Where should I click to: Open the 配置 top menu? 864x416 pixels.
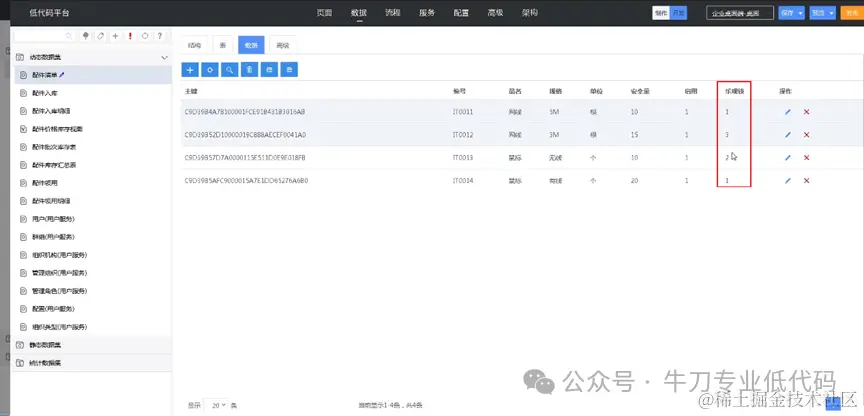tap(461, 13)
